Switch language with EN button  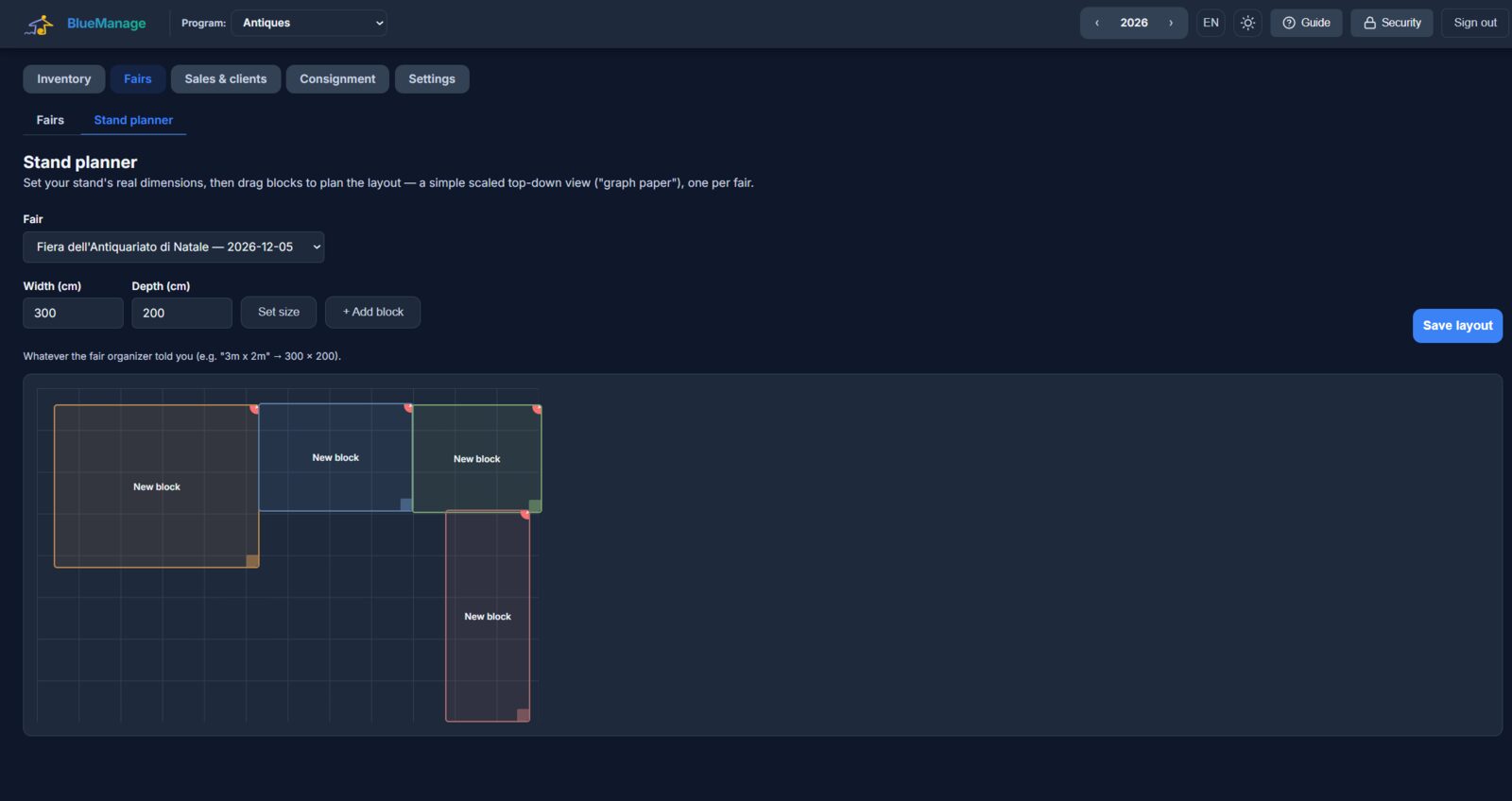1211,23
